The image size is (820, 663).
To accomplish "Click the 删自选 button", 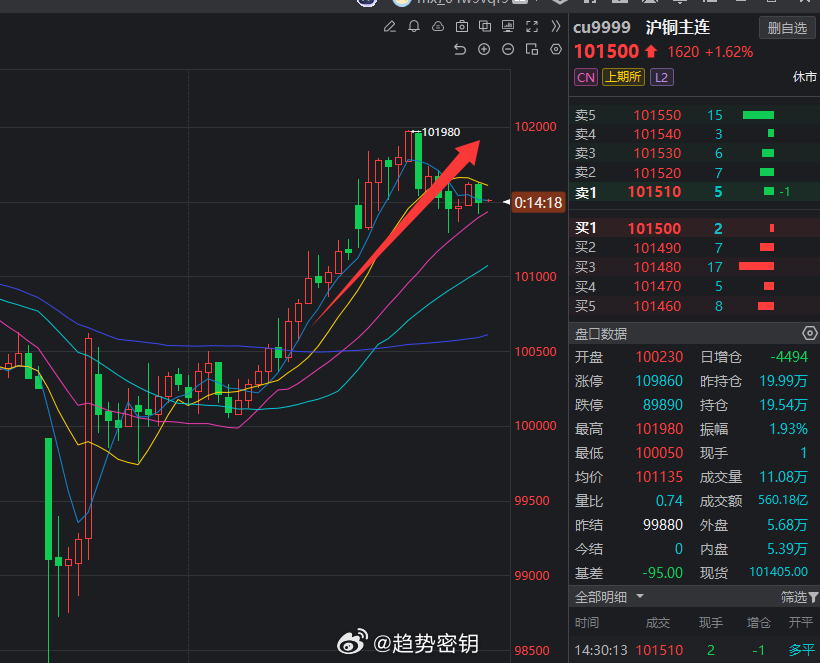I will (787, 28).
